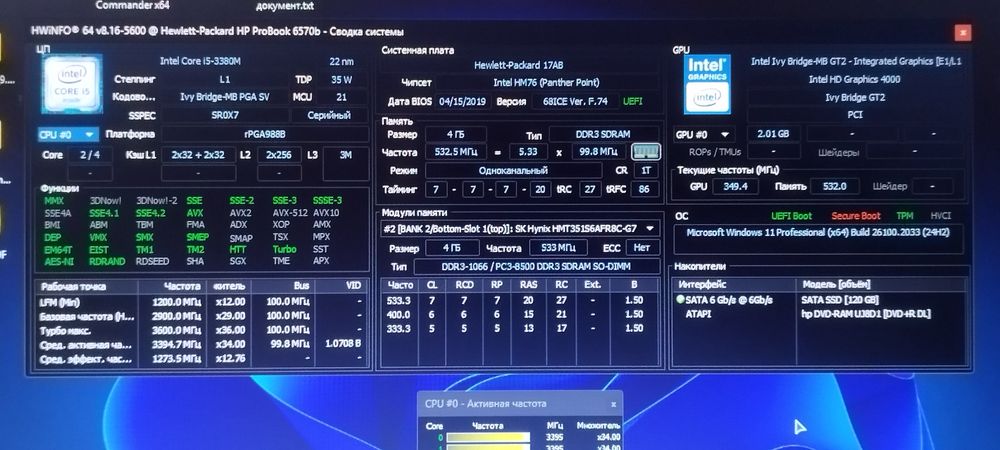
Task: Click the Рабочая точка column header
Action: (x=88, y=286)
